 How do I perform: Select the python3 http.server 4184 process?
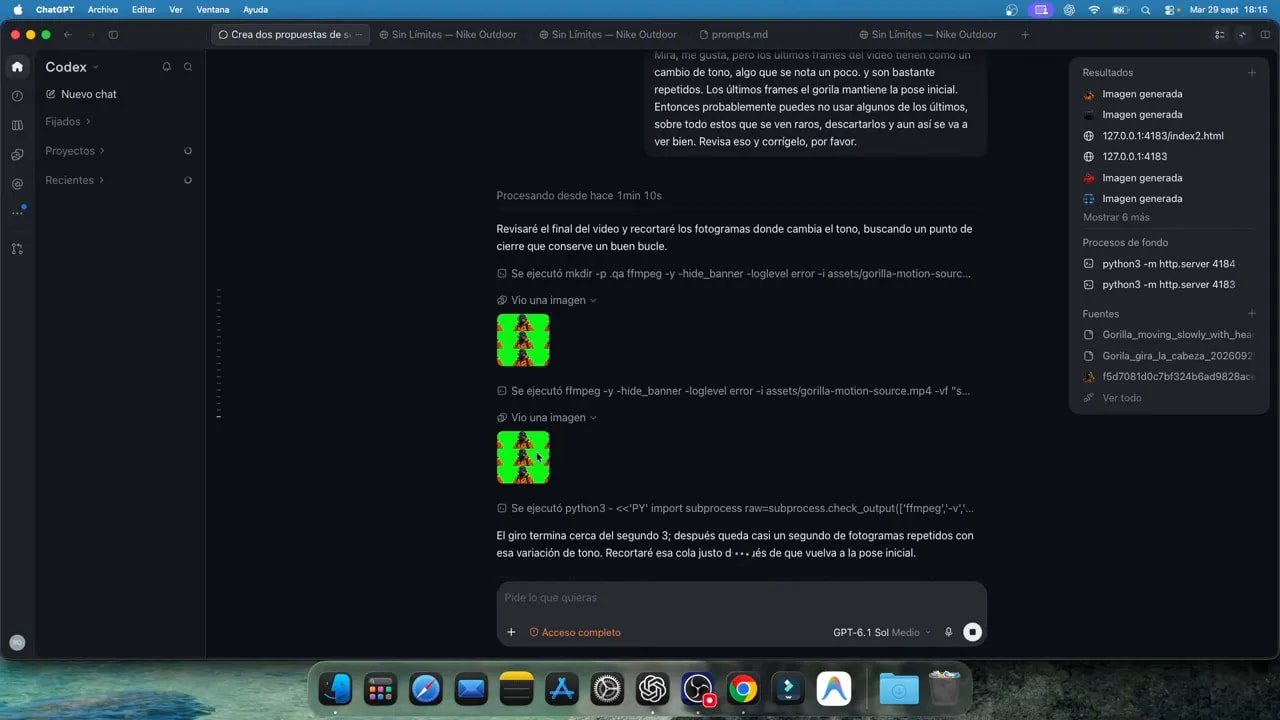(1168, 264)
